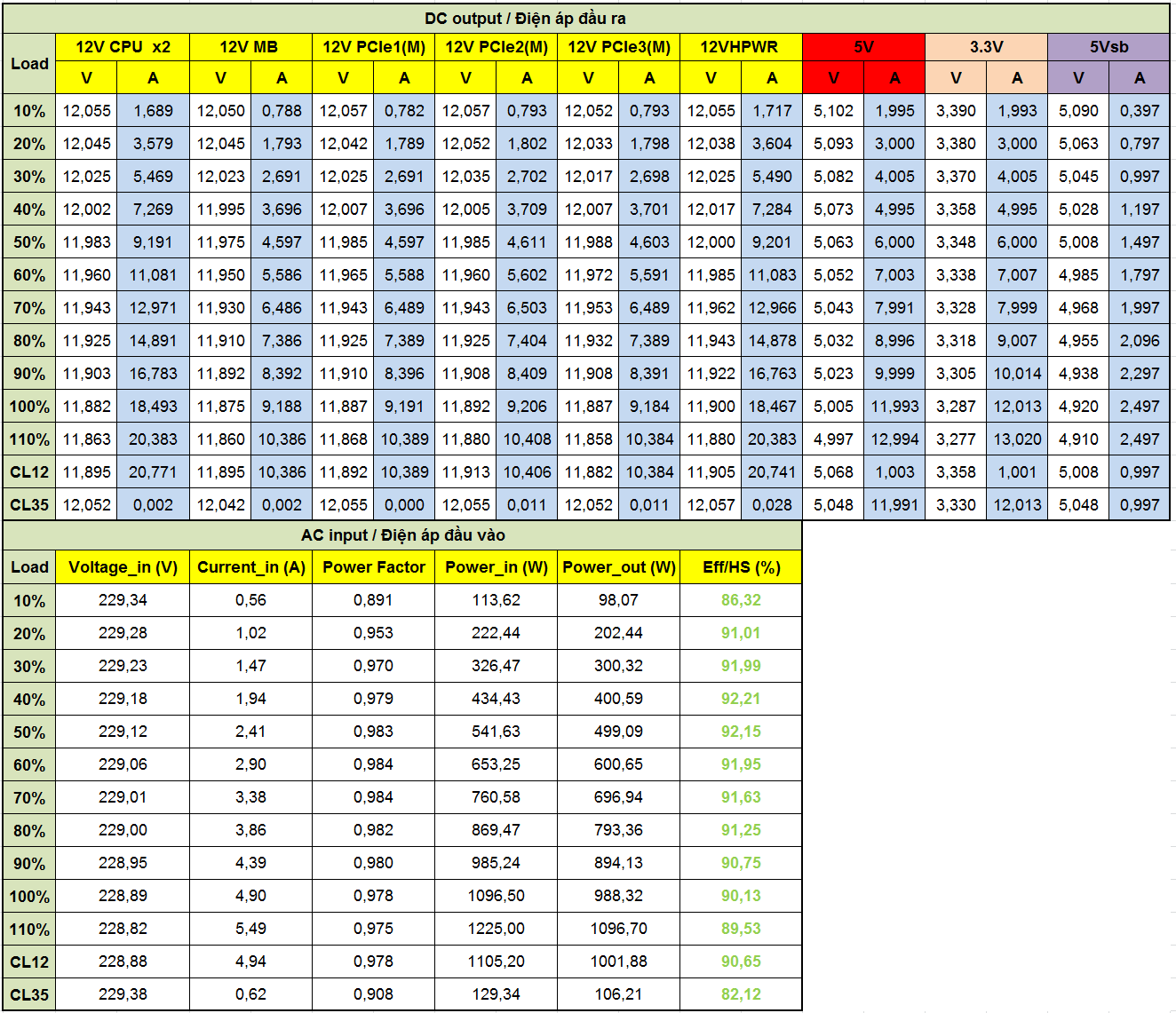Click the Power_in cell showing 1225,00
The image size is (1176, 1013).
point(496,929)
